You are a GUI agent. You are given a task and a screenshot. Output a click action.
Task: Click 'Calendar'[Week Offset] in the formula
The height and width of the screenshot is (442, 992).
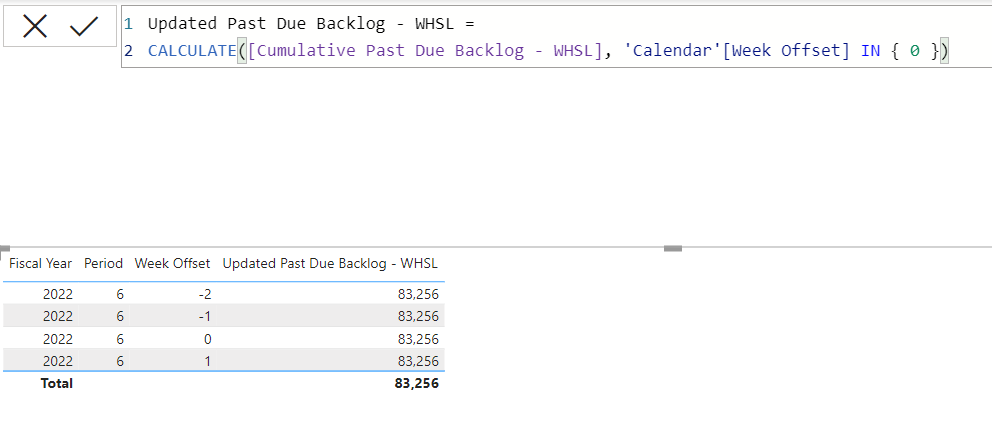tap(737, 51)
